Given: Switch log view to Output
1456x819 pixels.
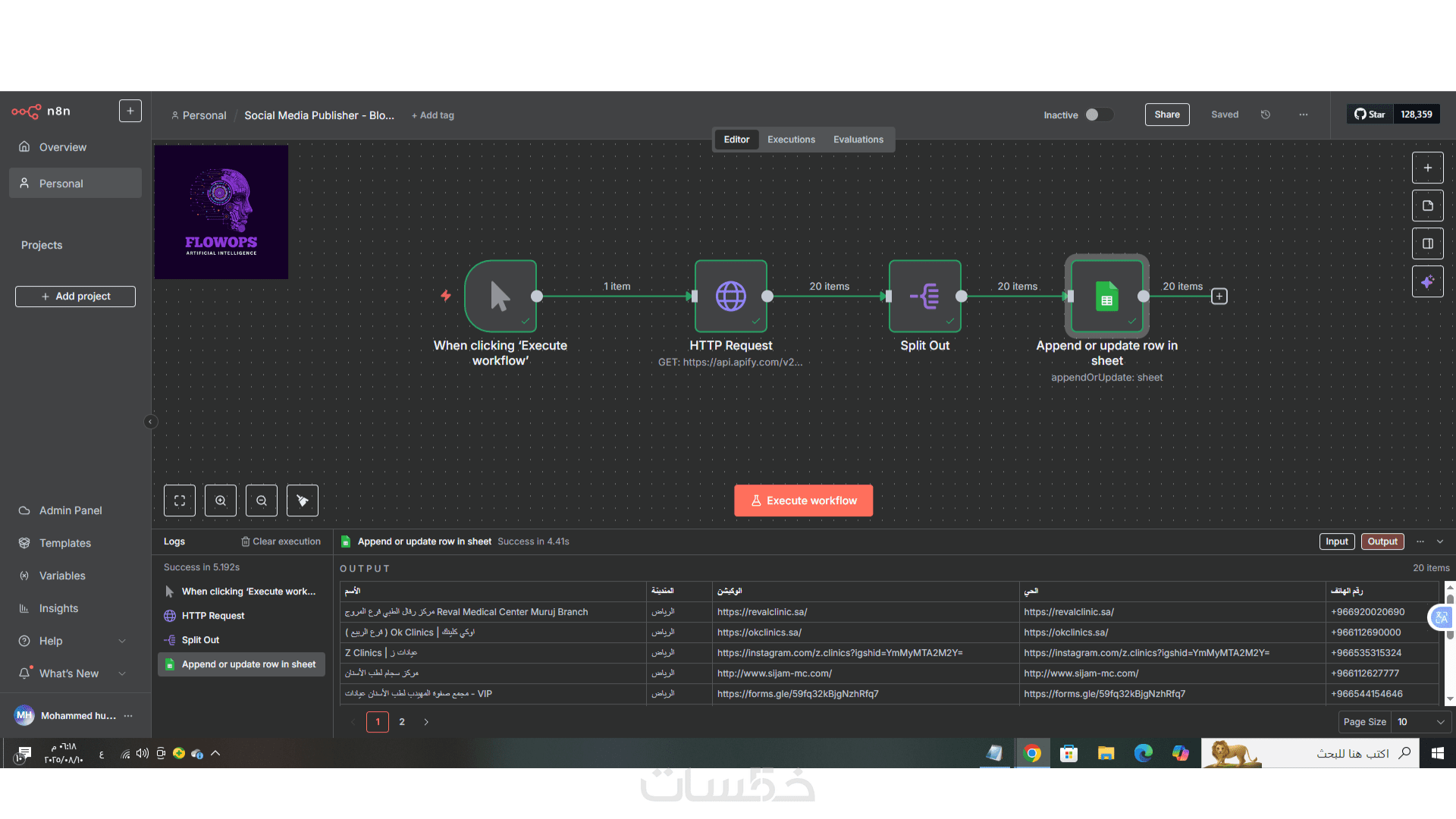Looking at the screenshot, I should [1382, 541].
